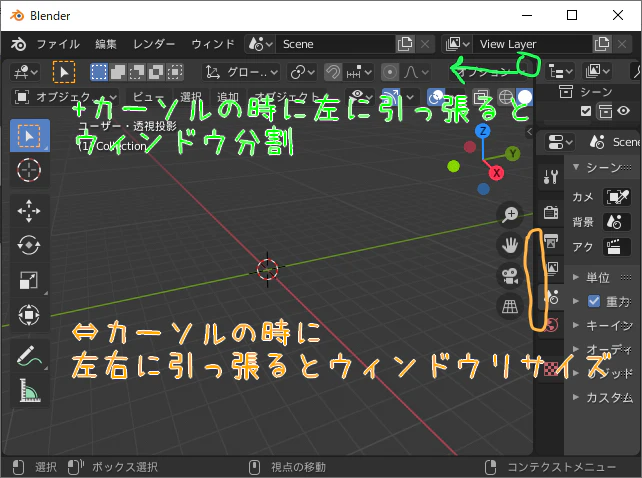
Task: Open the レンダー menu
Action: coord(154,44)
